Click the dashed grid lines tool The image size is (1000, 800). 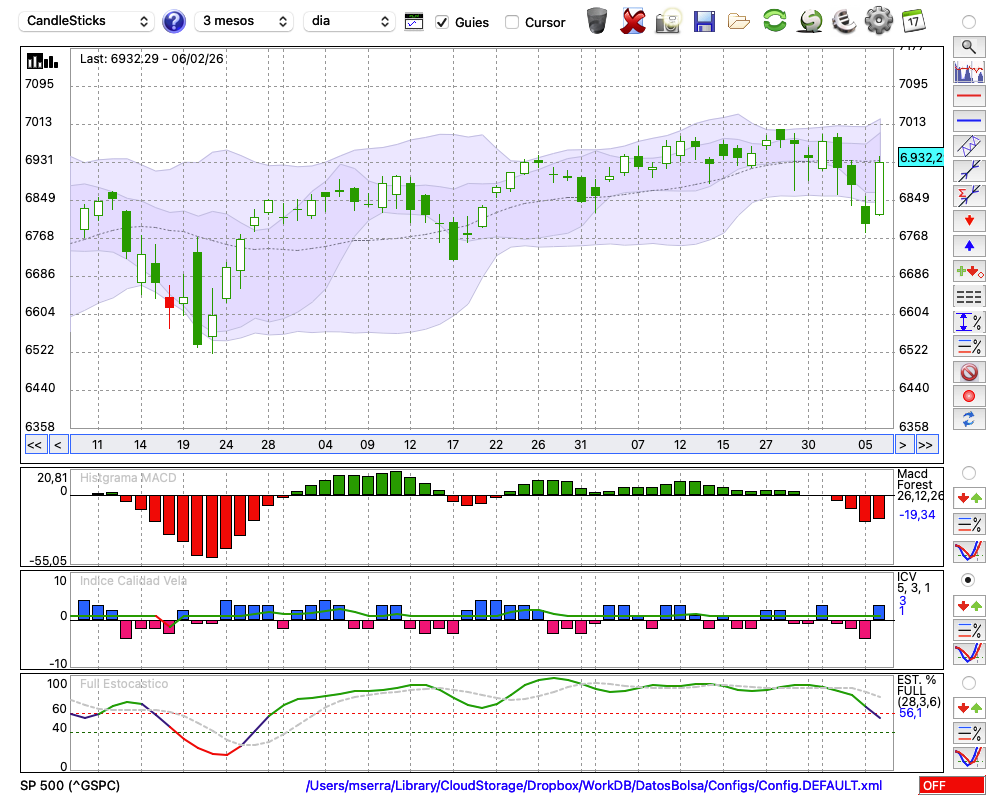(x=969, y=297)
